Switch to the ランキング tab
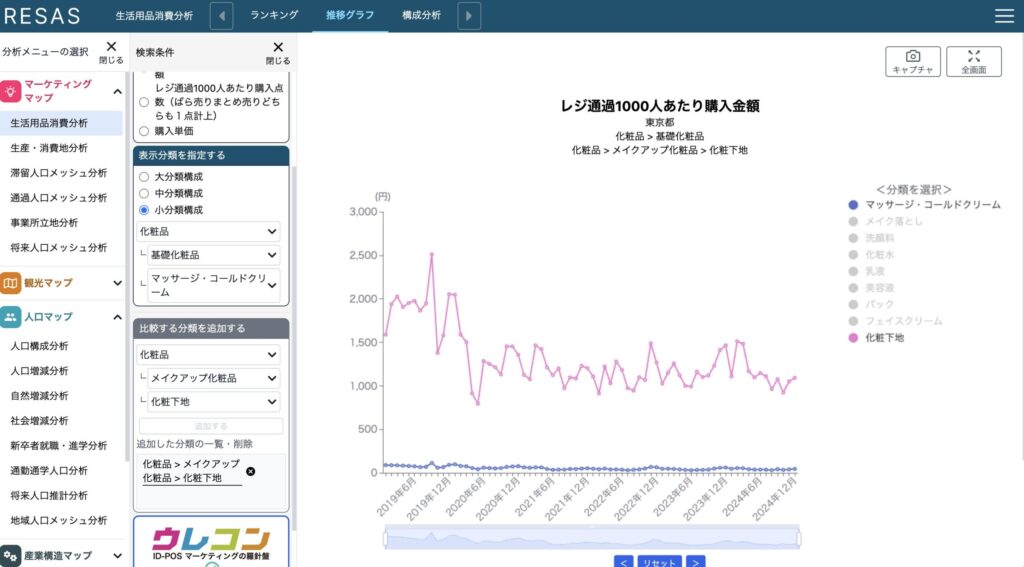This screenshot has width=1024, height=567. pyautogui.click(x=273, y=16)
